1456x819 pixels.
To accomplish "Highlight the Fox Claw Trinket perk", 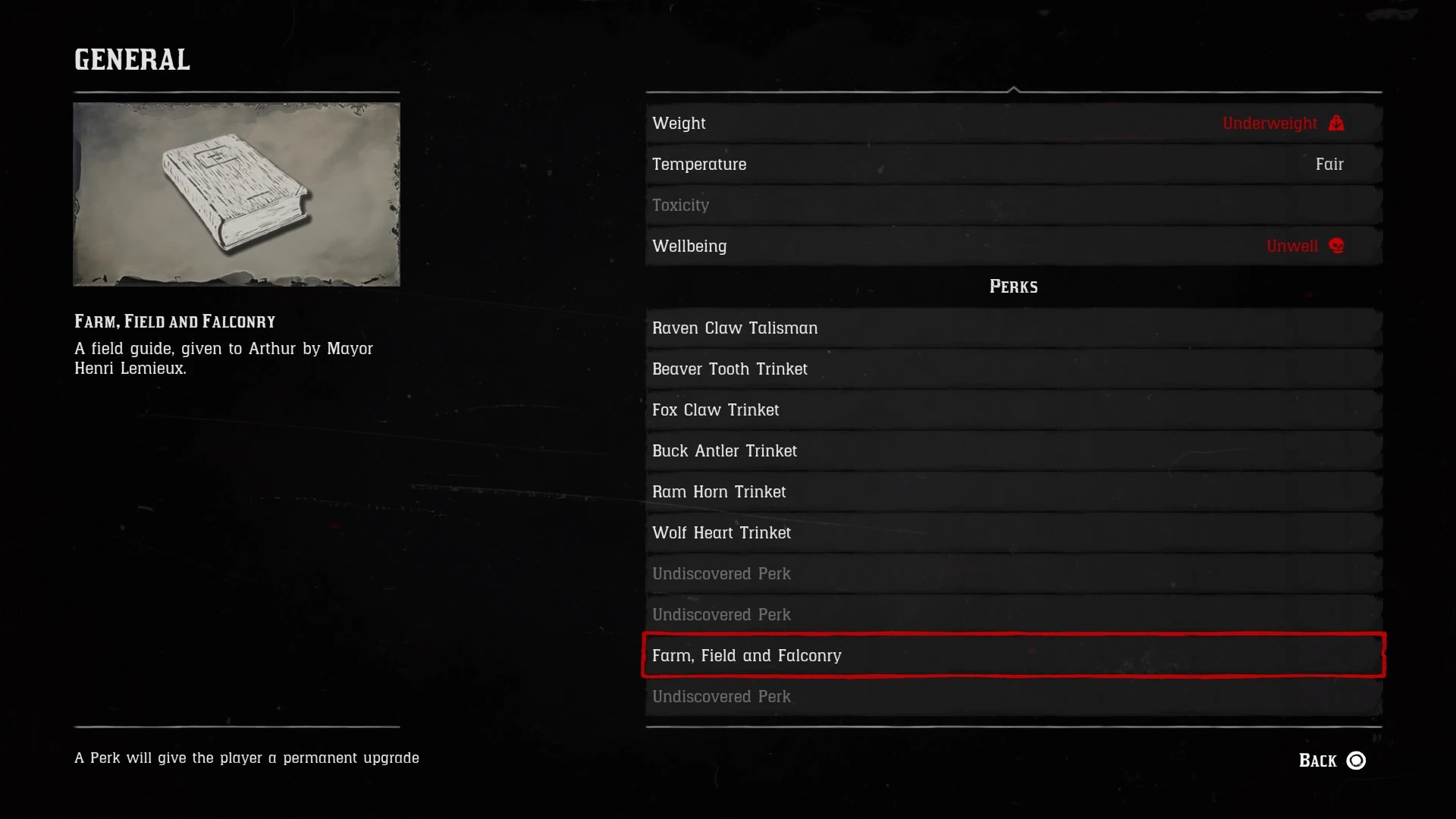I will click(x=1014, y=409).
